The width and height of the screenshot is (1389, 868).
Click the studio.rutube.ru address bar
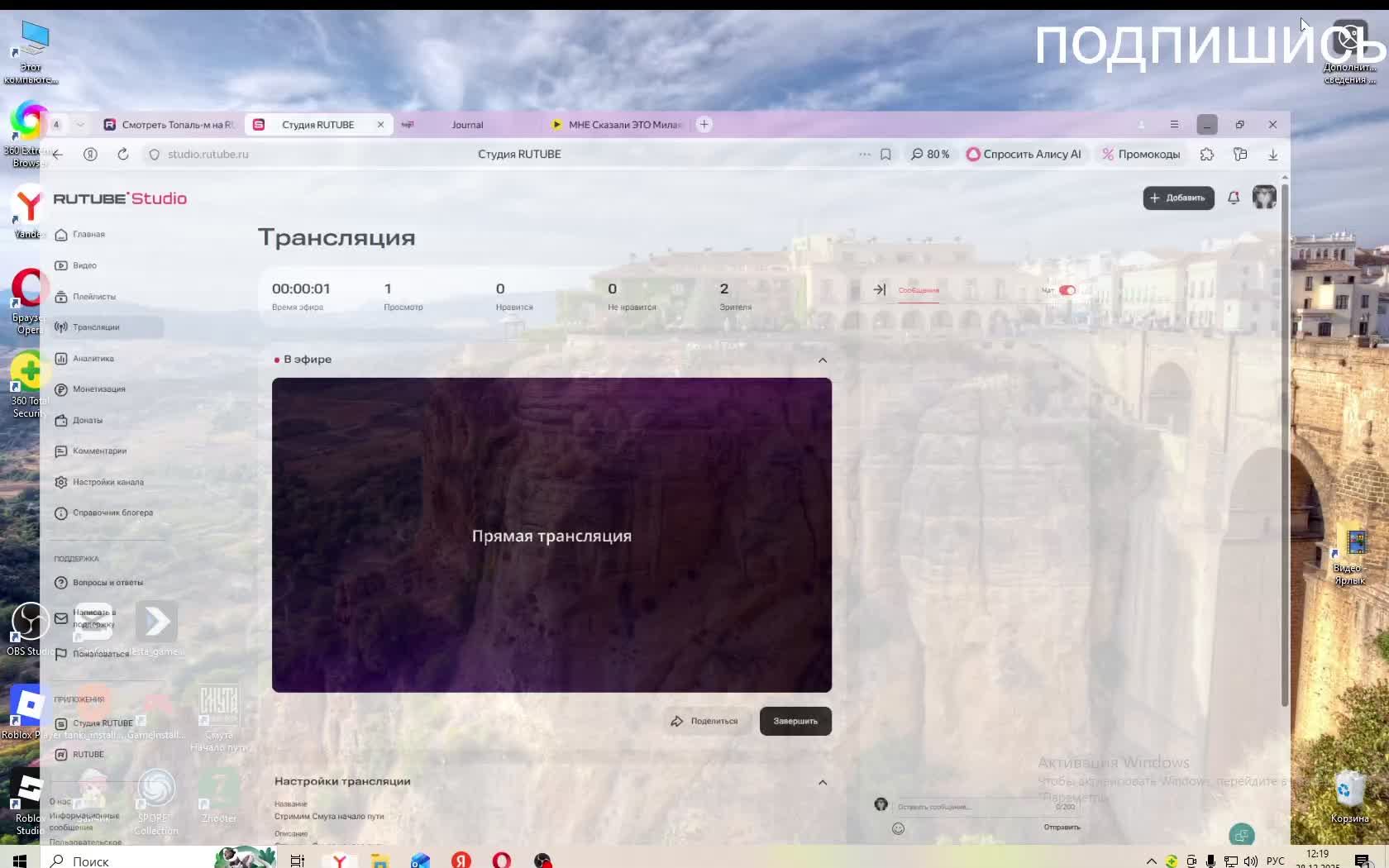tap(208, 155)
